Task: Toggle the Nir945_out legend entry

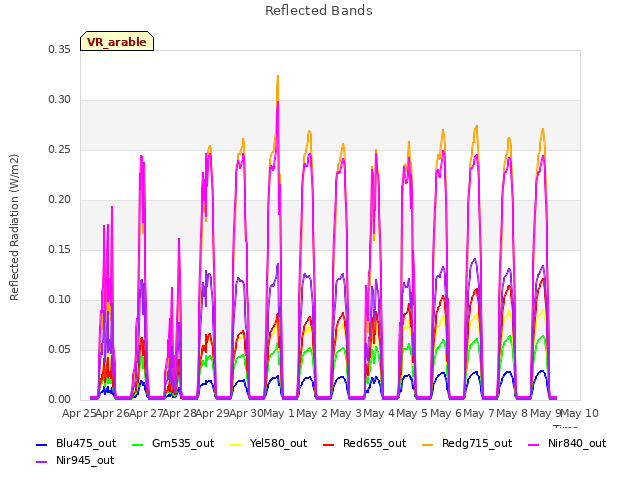Action: tap(75, 460)
